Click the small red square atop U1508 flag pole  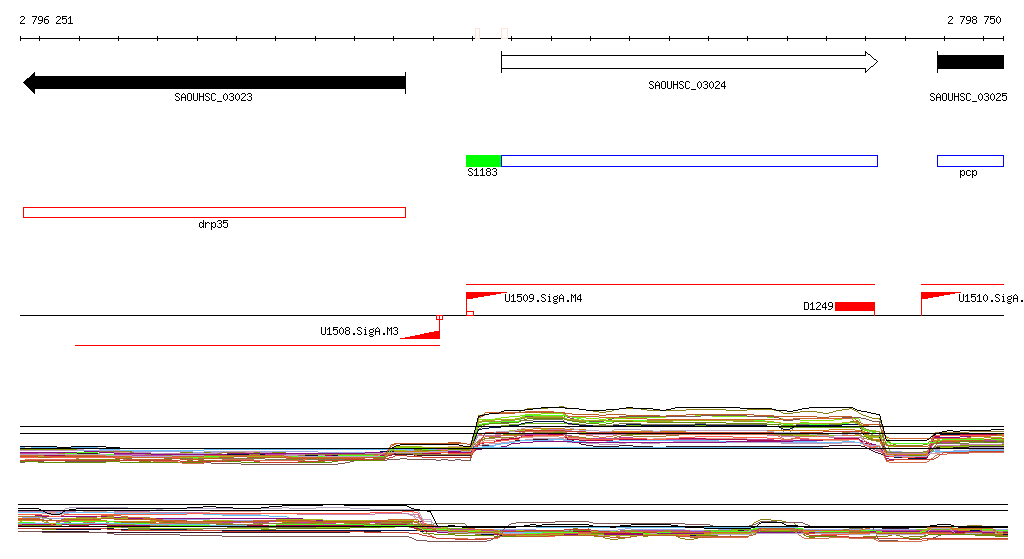click(x=440, y=317)
